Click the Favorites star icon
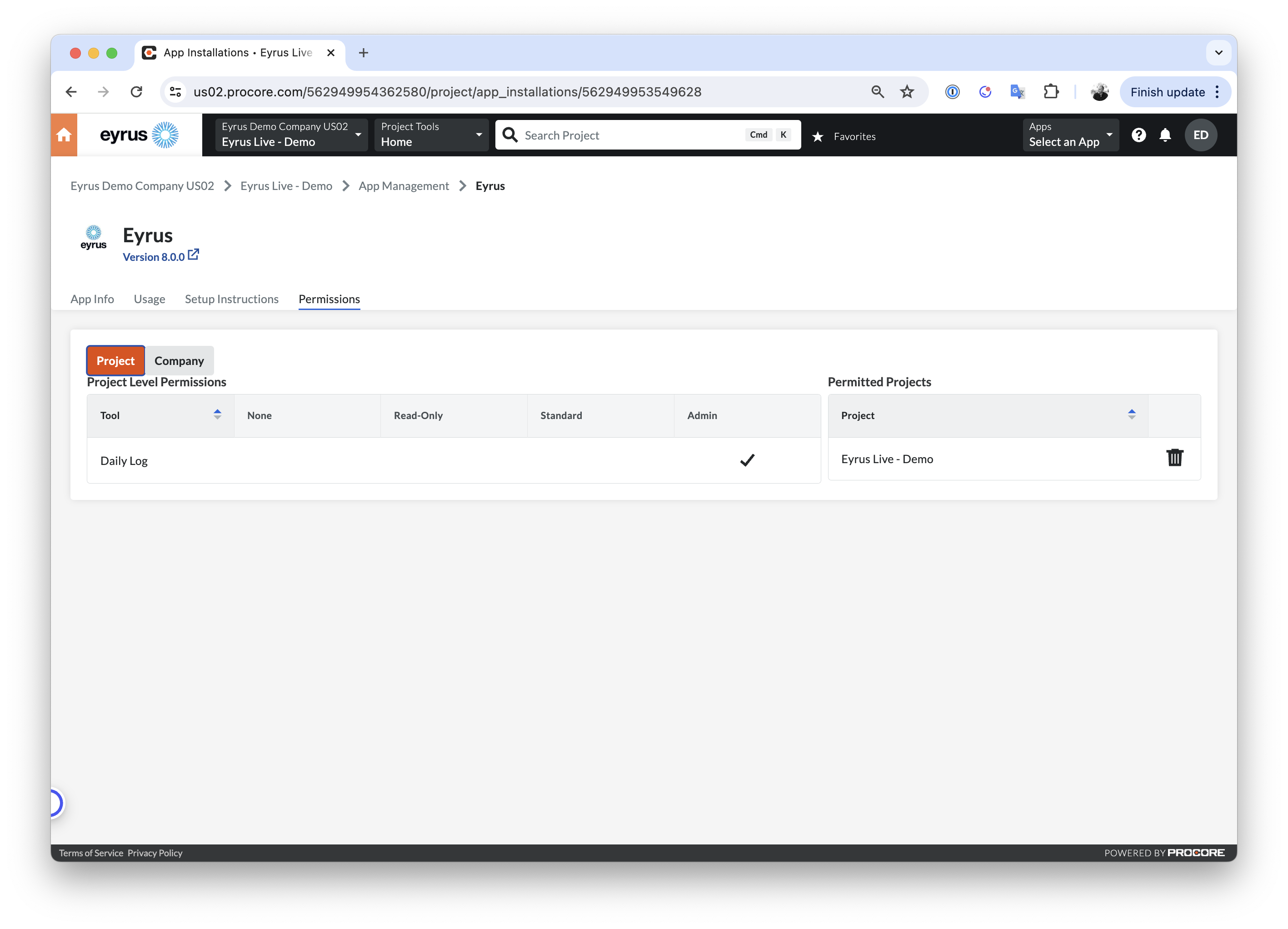The height and width of the screenshot is (929, 1288). coord(818,136)
